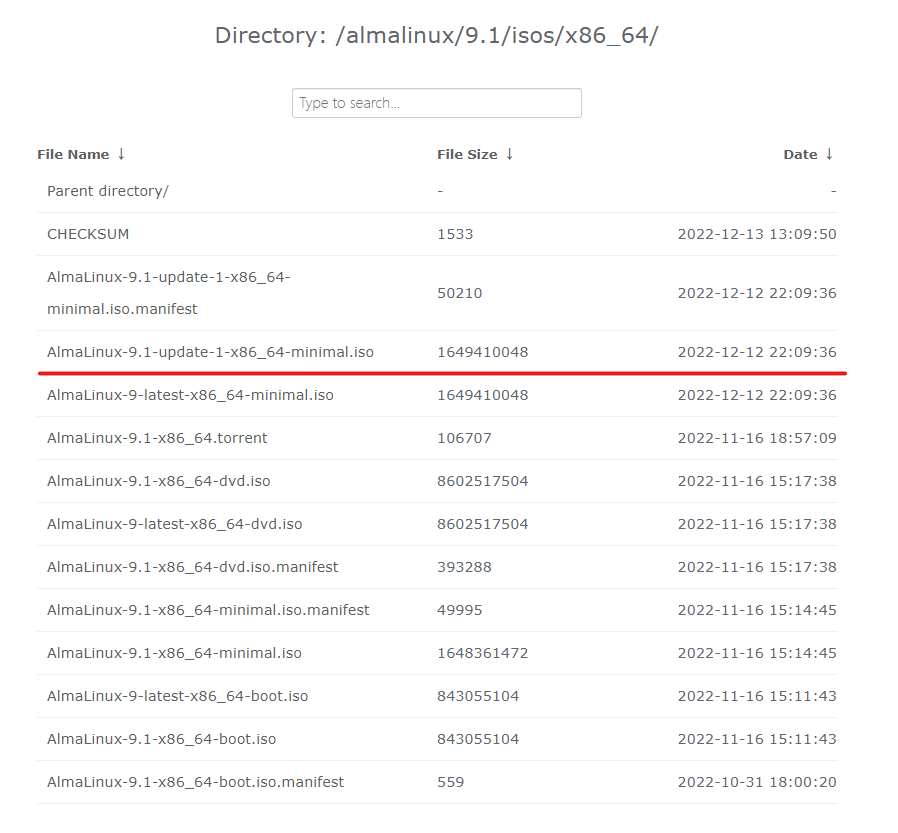
Task: Download AlmaLinux-9-latest-x86_64-minimal.iso
Action: 190,395
